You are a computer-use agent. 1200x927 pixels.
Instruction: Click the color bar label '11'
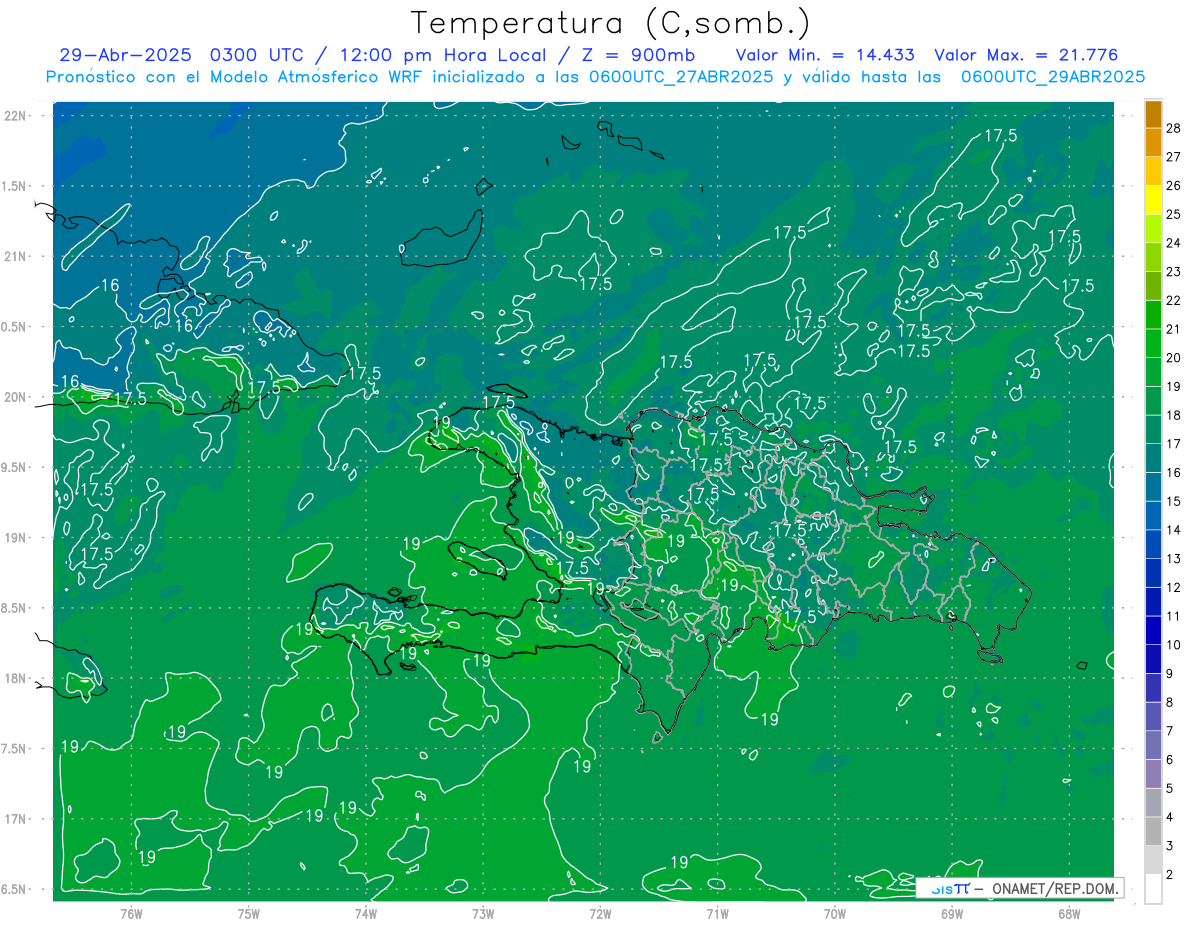click(x=1174, y=616)
